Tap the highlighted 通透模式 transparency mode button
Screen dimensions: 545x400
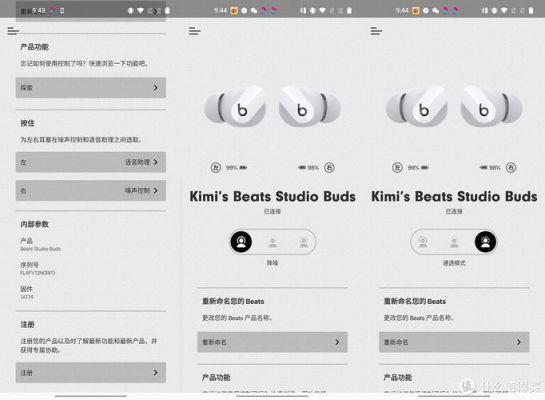coord(486,242)
